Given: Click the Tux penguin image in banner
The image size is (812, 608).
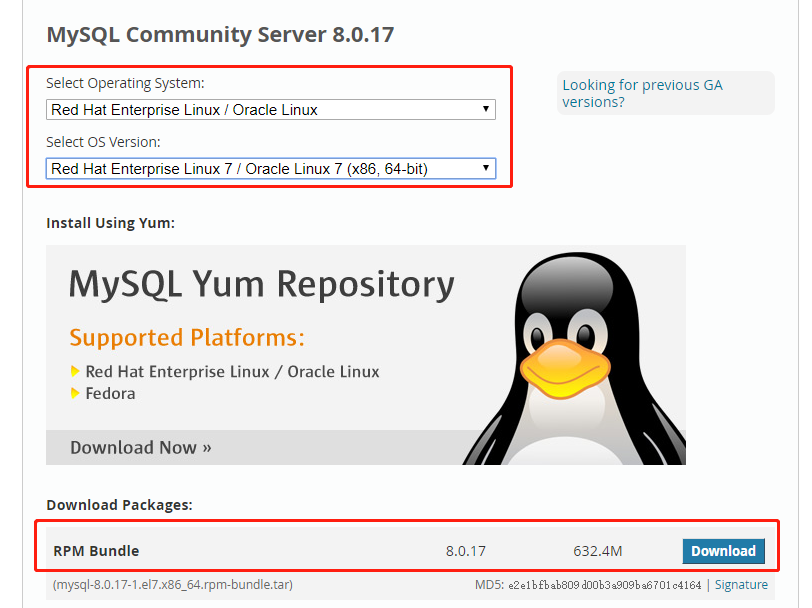Looking at the screenshot, I should pyautogui.click(x=575, y=358).
